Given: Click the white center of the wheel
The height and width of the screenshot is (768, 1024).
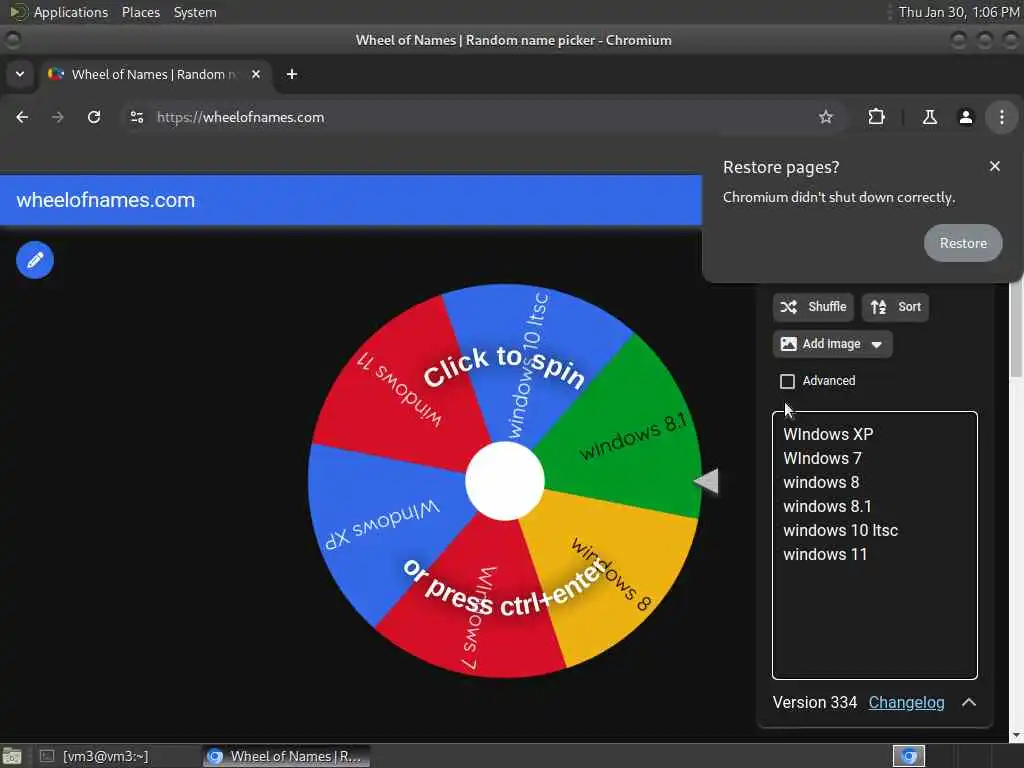Looking at the screenshot, I should point(505,481).
